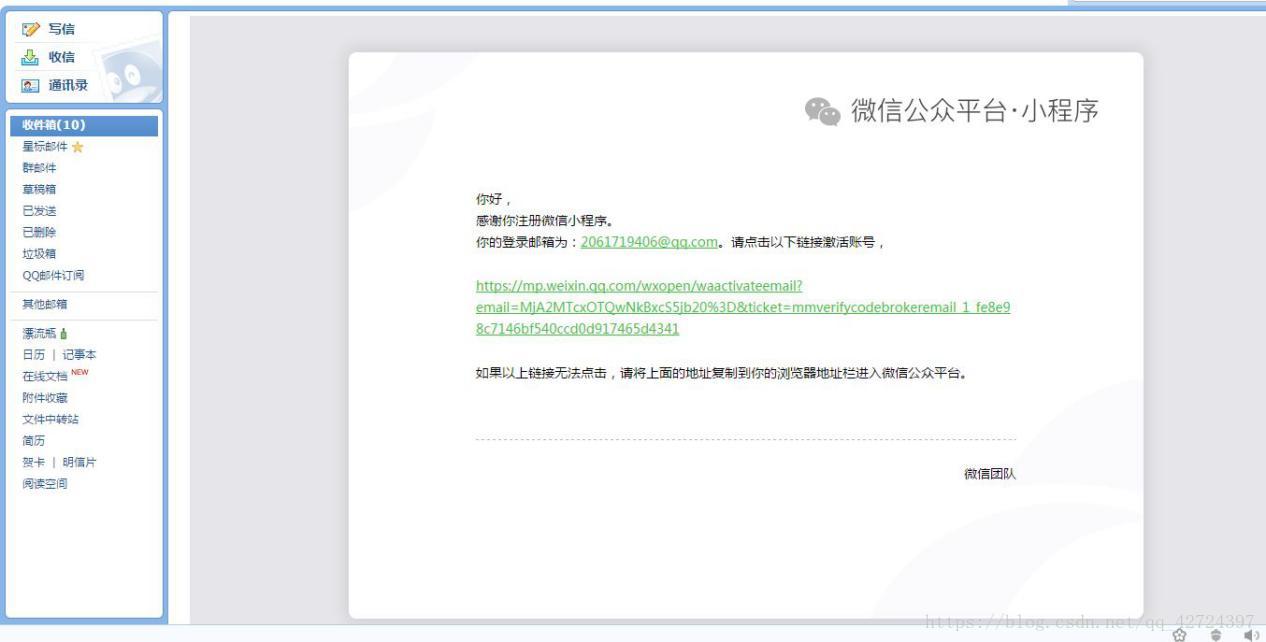This screenshot has height=642, width=1266.
Task: Click the 收信 receive mail text label
Action: click(62, 58)
